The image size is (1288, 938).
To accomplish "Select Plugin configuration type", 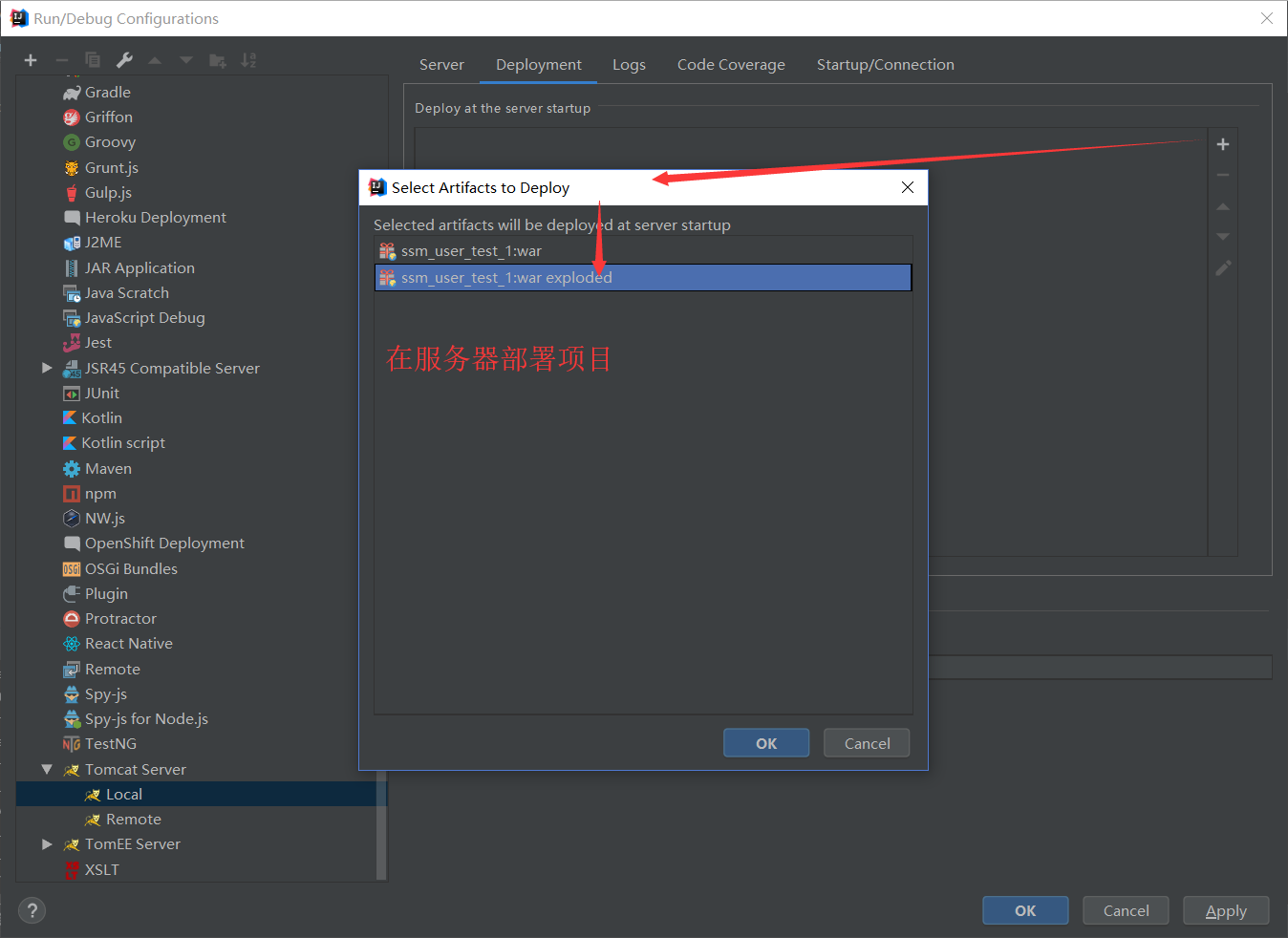I will point(95,593).
